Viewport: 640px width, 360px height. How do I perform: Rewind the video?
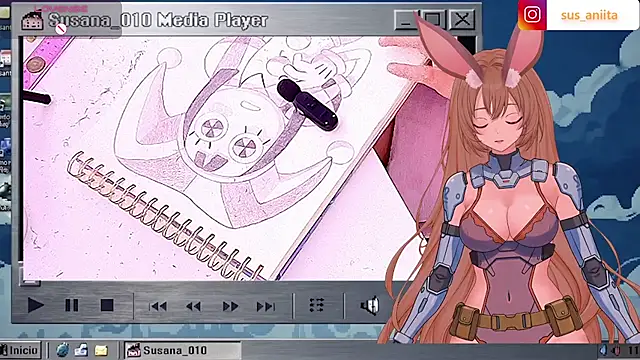(x=193, y=306)
